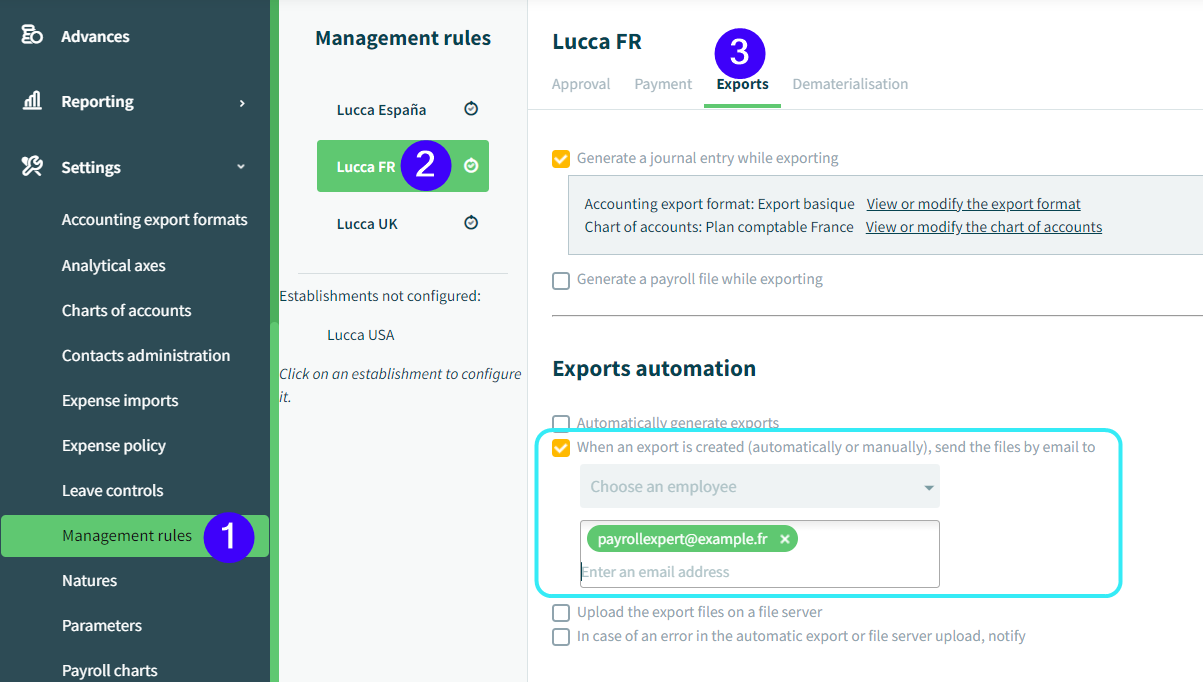Go to Expense policy
The height and width of the screenshot is (682, 1203).
tap(114, 445)
